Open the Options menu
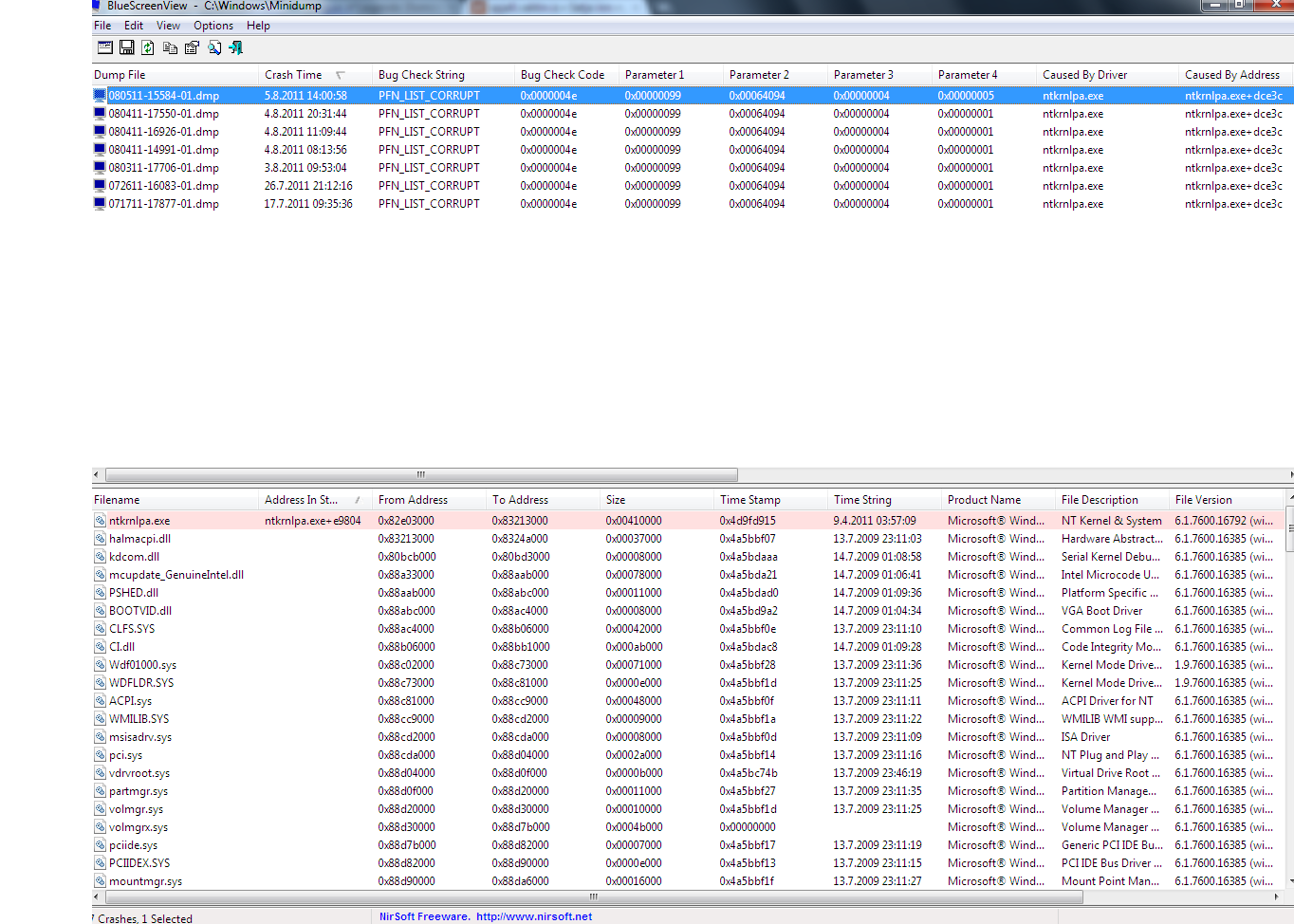The height and width of the screenshot is (924, 1294). tap(213, 26)
